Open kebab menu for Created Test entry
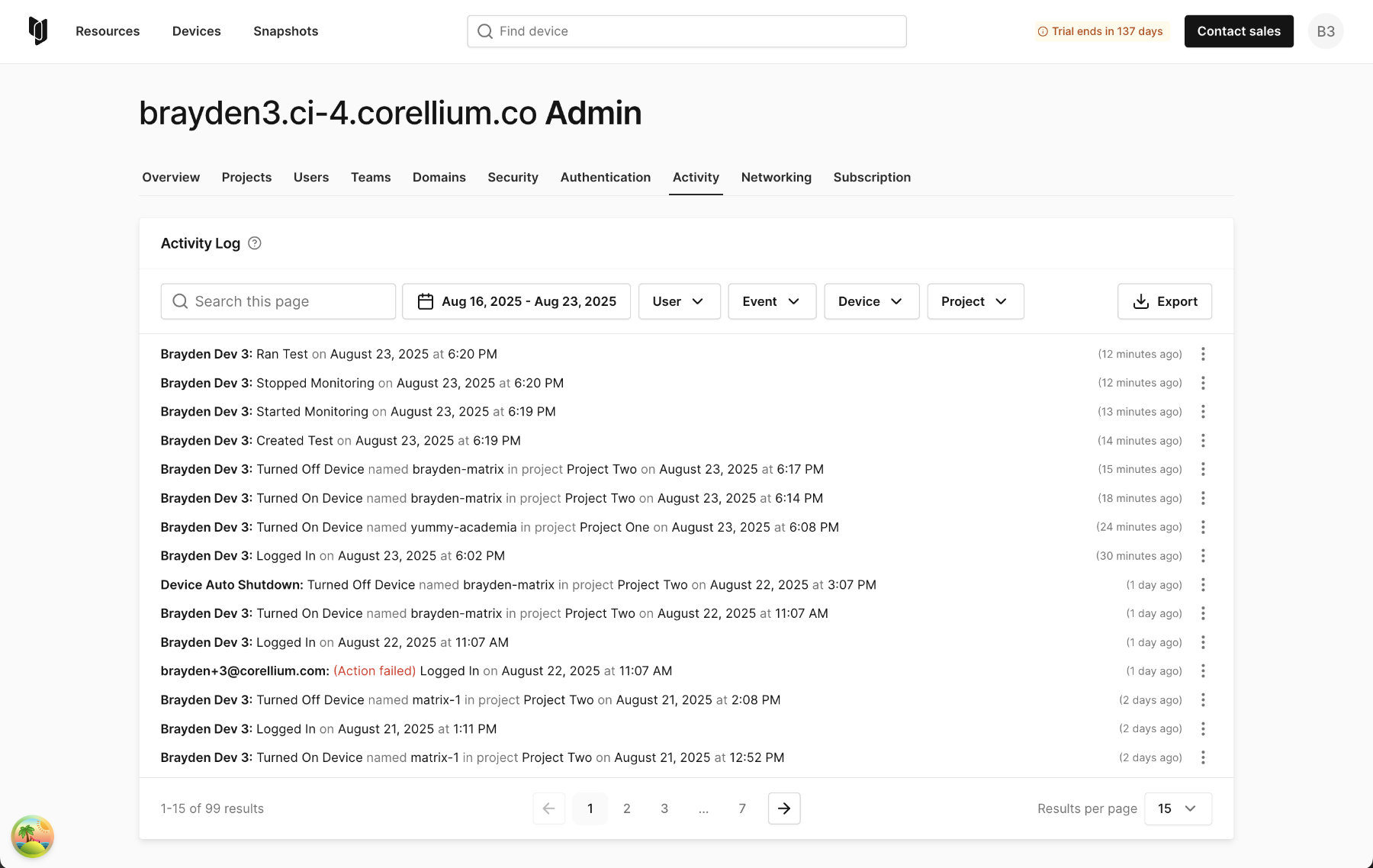 [x=1203, y=441]
